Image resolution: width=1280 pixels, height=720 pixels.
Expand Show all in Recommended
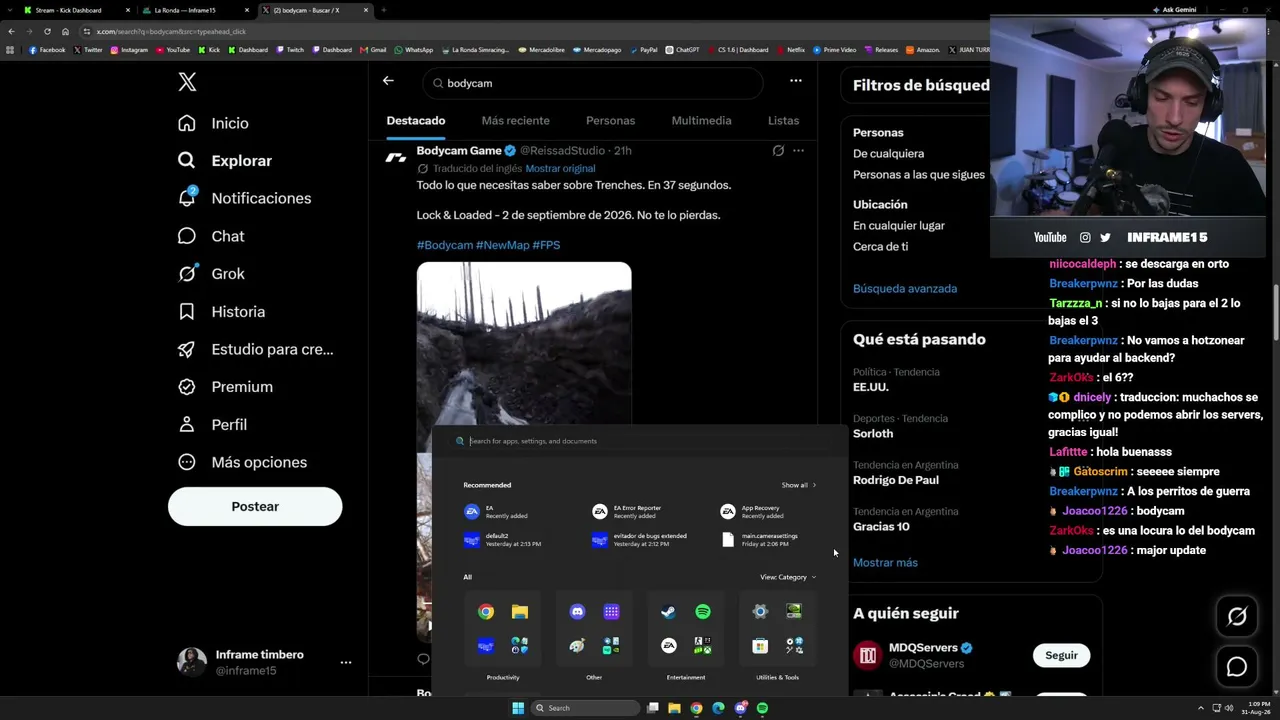tap(798, 485)
